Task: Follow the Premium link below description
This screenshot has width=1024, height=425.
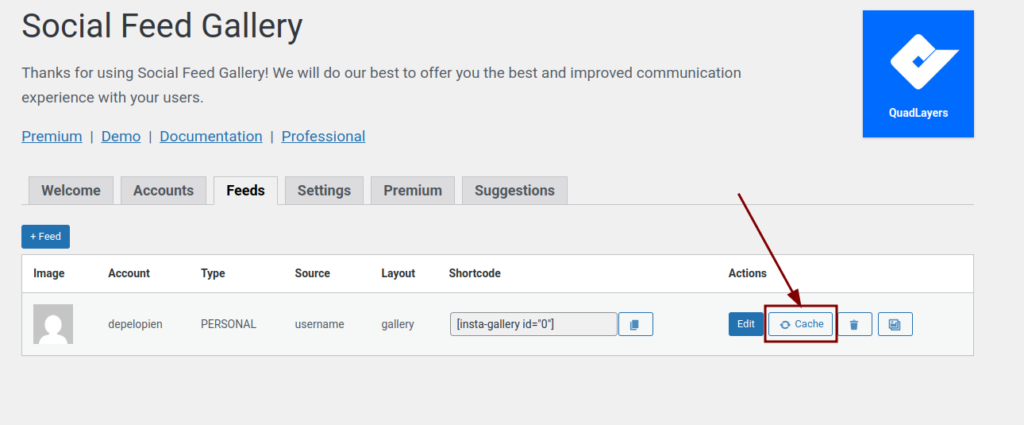Action: [52, 136]
